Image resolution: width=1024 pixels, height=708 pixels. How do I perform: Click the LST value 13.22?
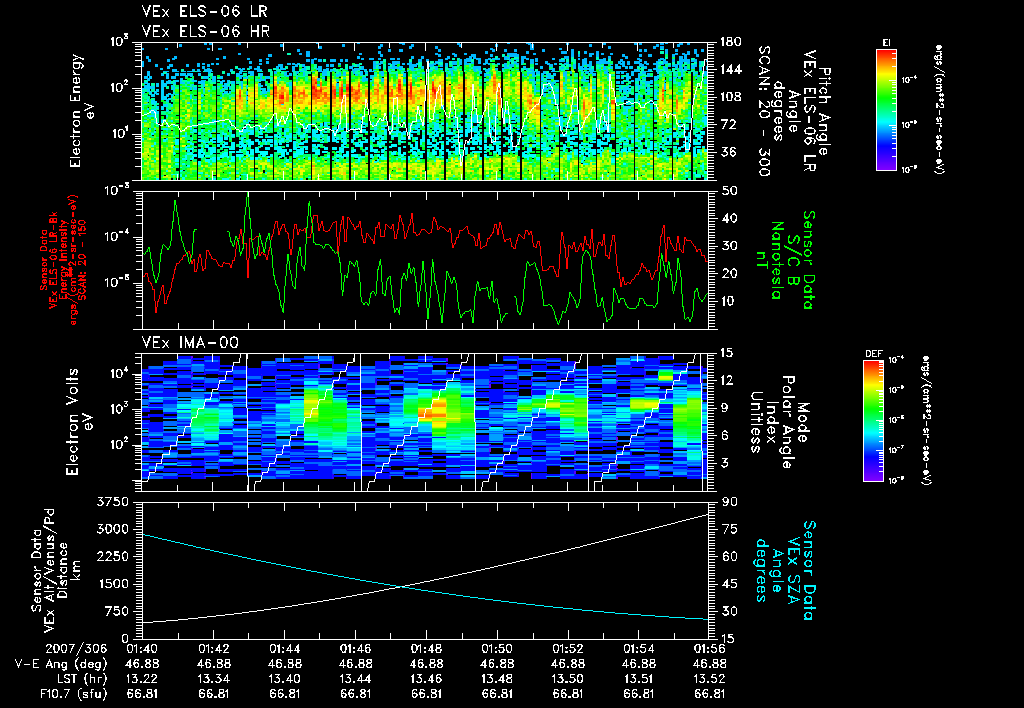click(x=142, y=679)
